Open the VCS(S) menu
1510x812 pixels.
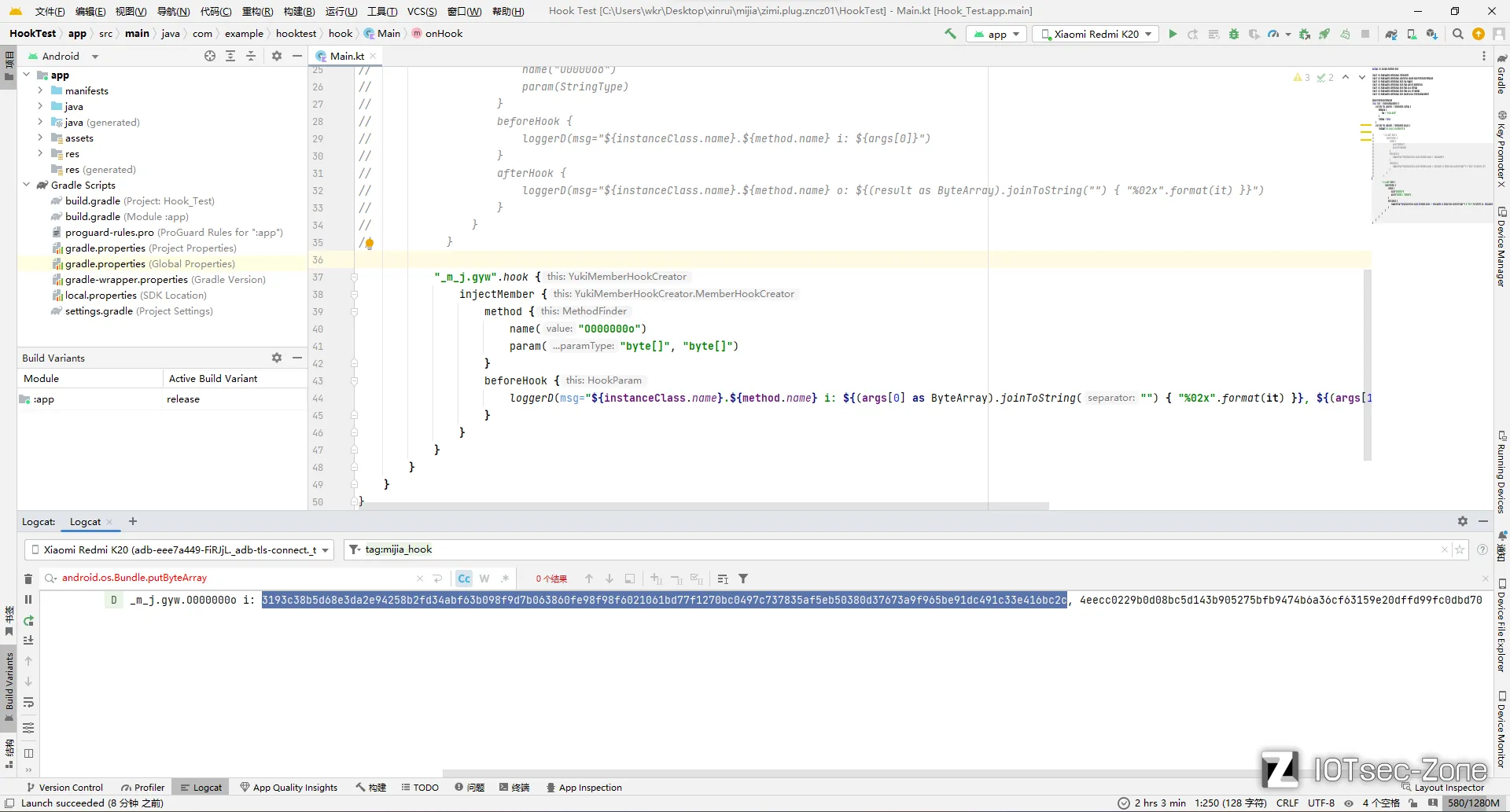(x=422, y=11)
